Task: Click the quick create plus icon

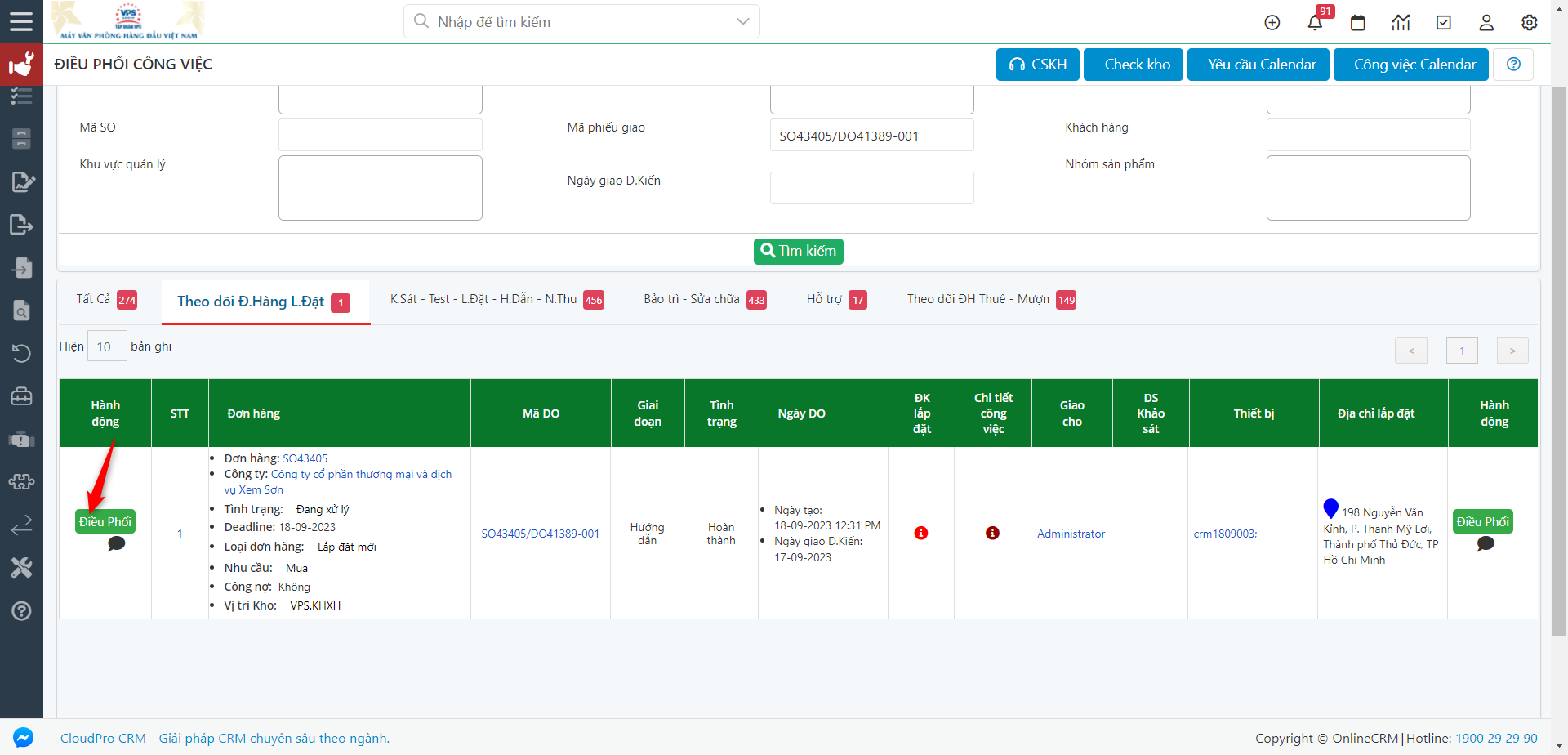Action: 1272,22
